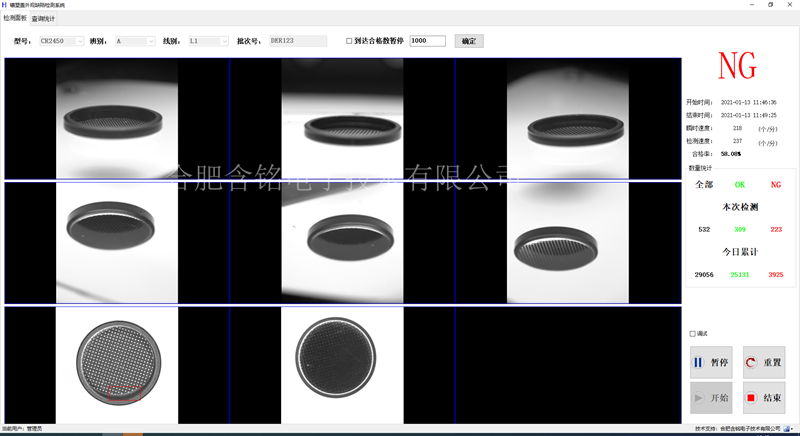Click the 确定 confirm button
This screenshot has height=436, width=800.
[x=468, y=41]
